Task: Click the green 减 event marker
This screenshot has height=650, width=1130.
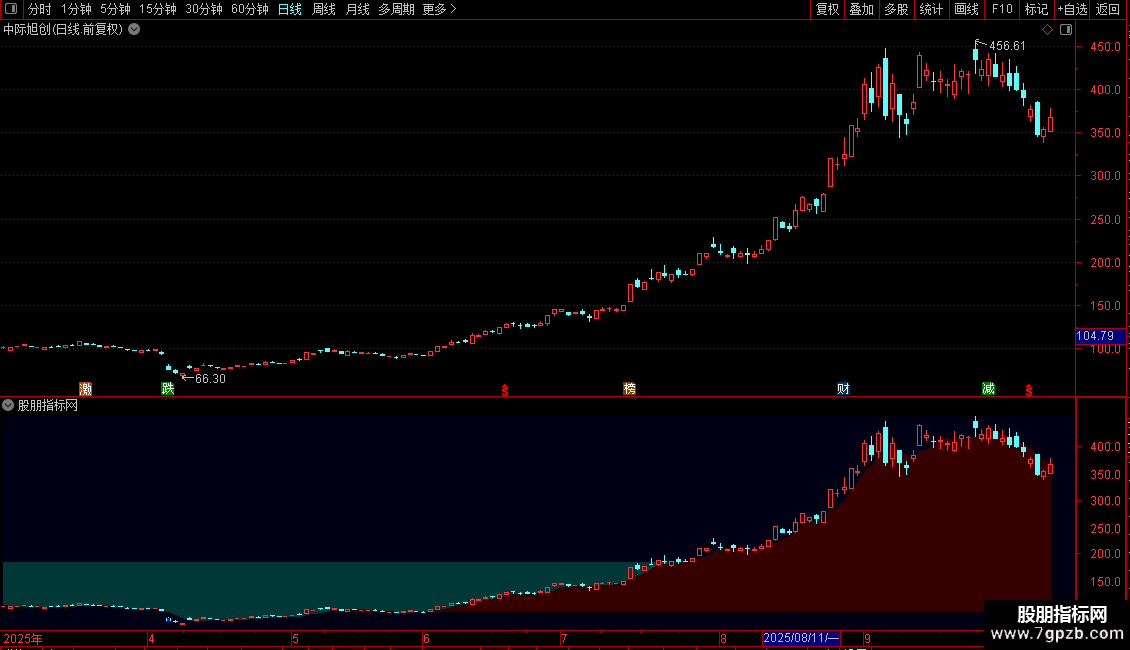Action: click(x=988, y=389)
